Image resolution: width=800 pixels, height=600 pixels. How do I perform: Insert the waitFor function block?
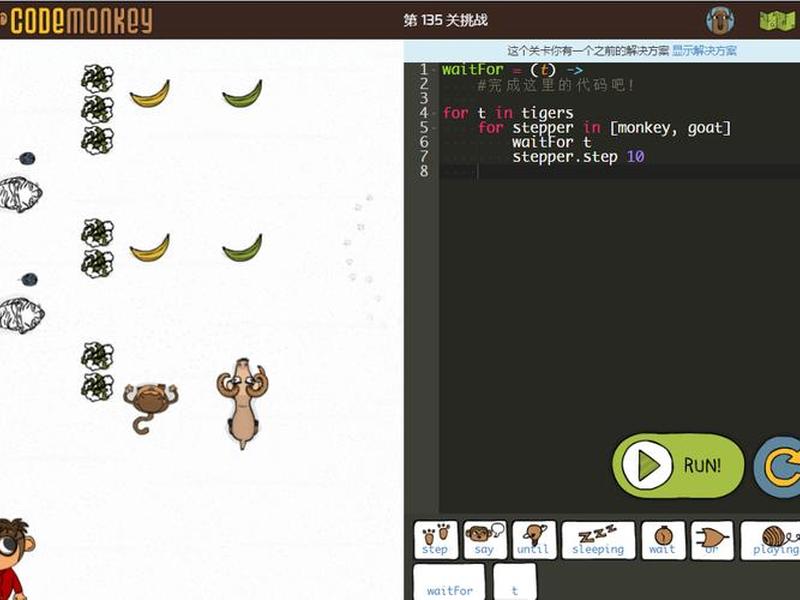[449, 582]
